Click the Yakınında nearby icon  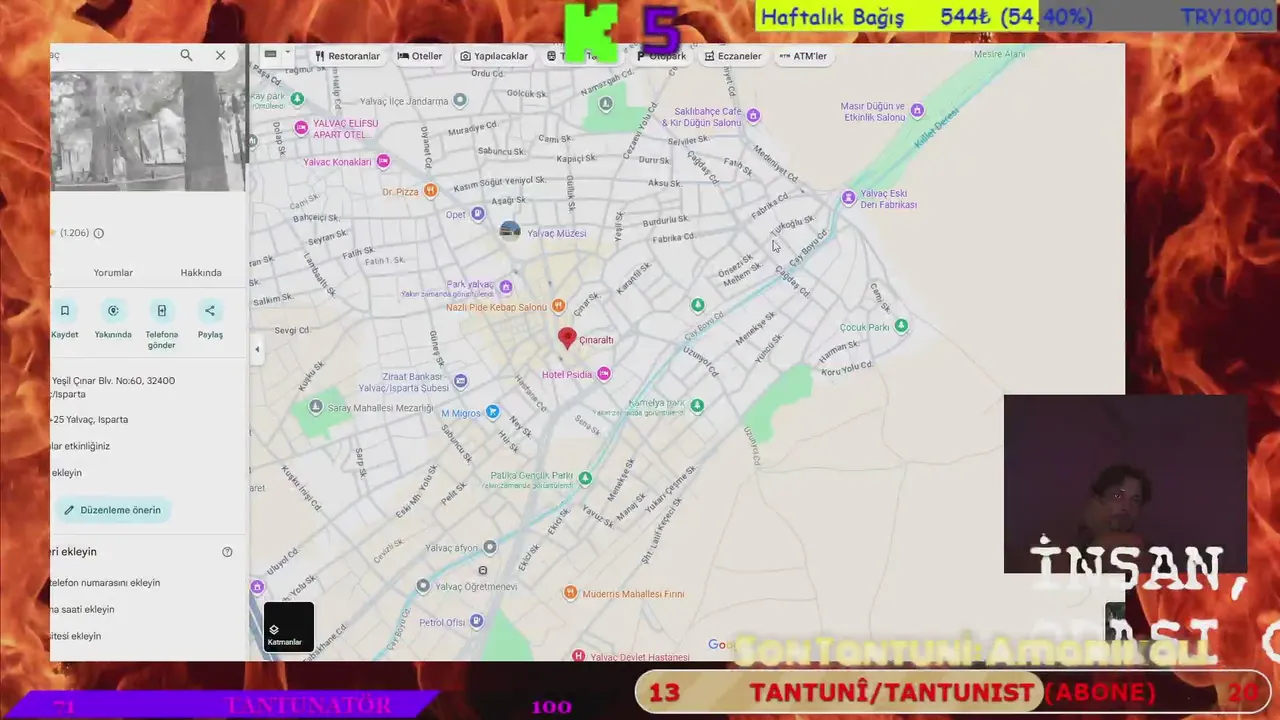click(x=113, y=311)
